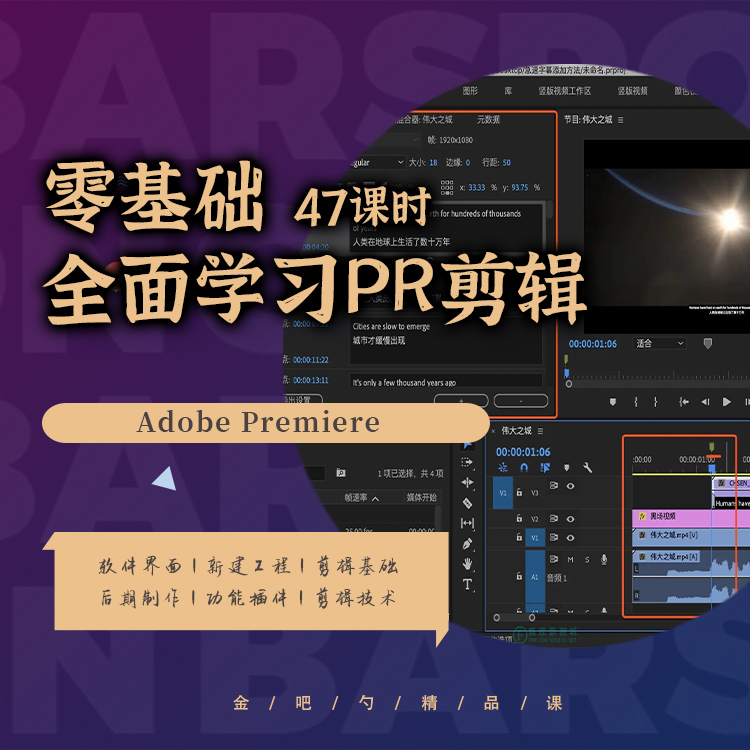Image resolution: width=750 pixels, height=750 pixels.
Task: Click the V1 source patch button
Action: coord(503,492)
